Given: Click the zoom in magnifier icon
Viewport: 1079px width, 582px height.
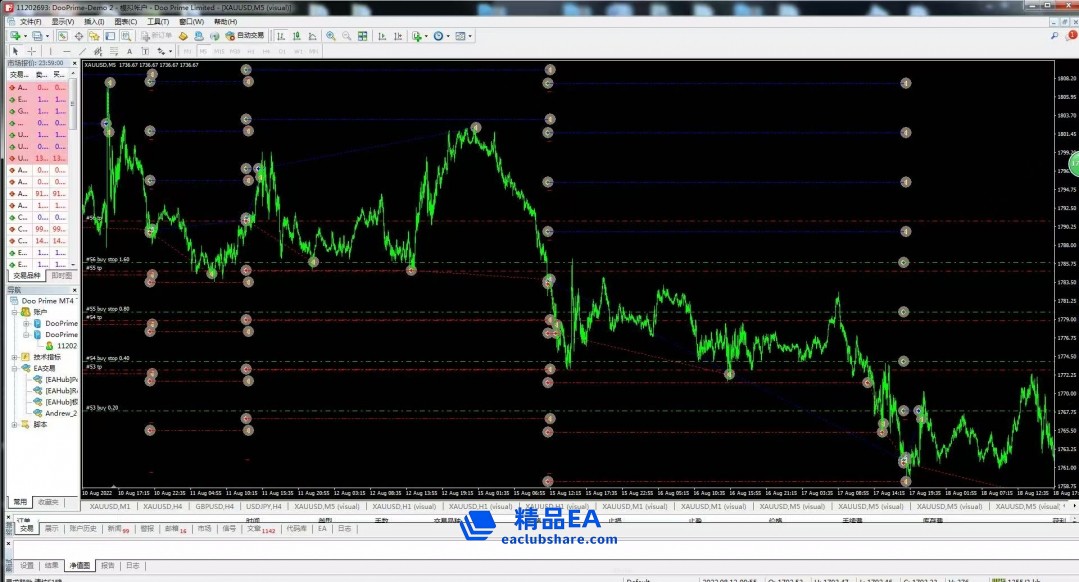Looking at the screenshot, I should pyautogui.click(x=330, y=36).
